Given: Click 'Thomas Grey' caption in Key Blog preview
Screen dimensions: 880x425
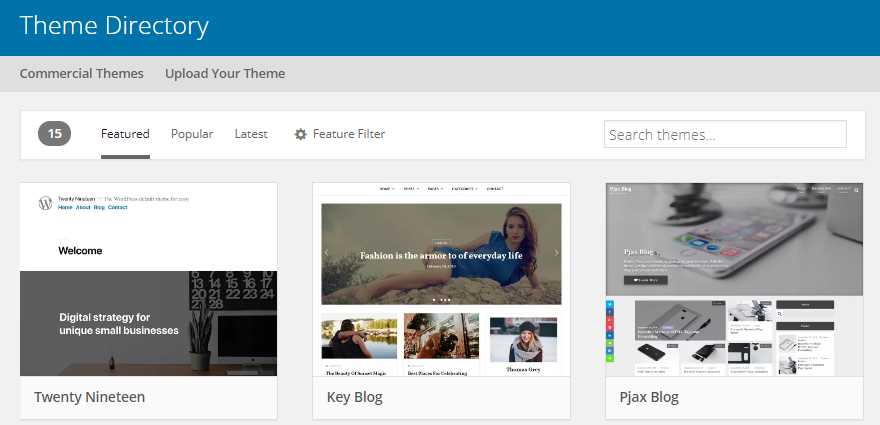Looking at the screenshot, I should click(524, 369).
